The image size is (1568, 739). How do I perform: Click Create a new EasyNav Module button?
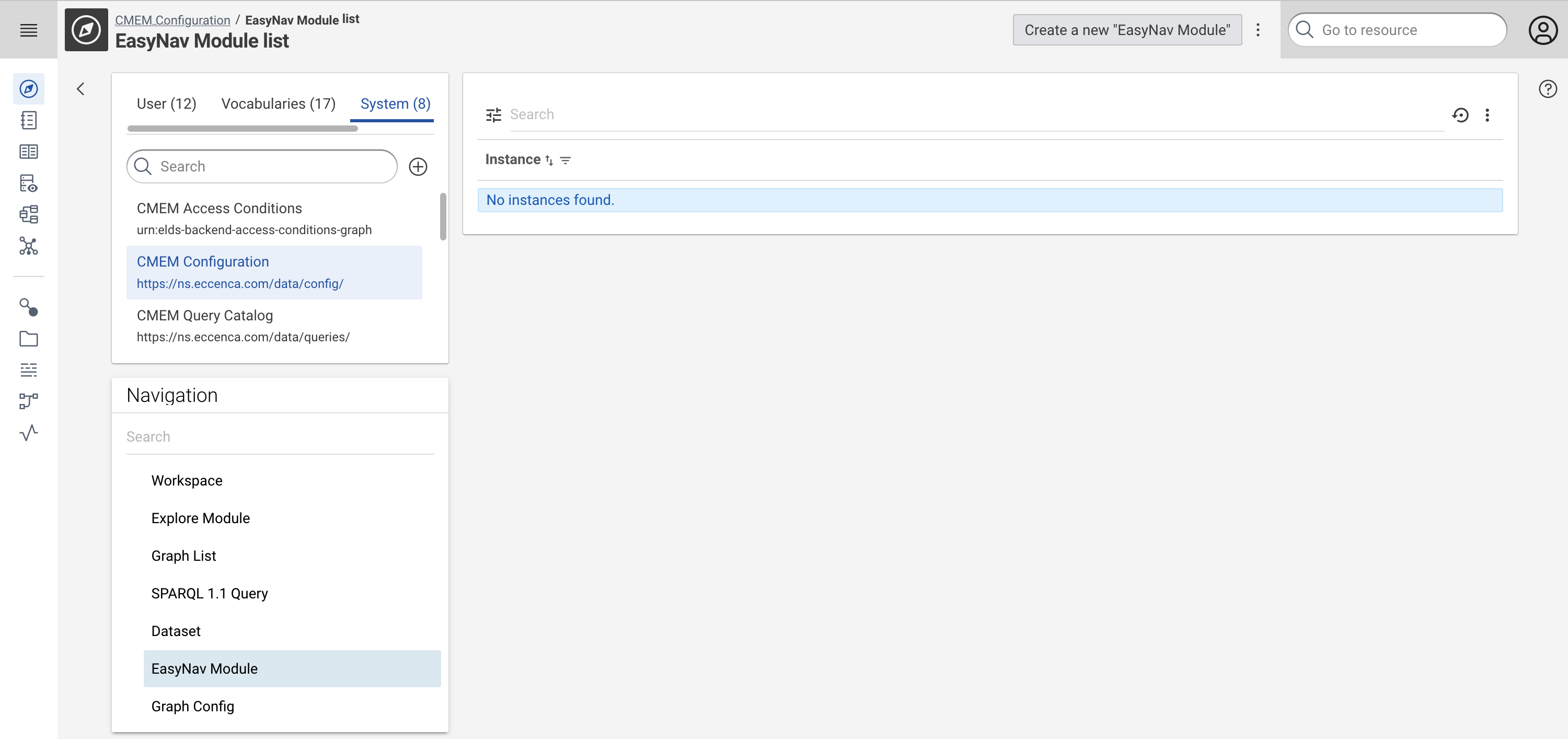click(x=1127, y=30)
